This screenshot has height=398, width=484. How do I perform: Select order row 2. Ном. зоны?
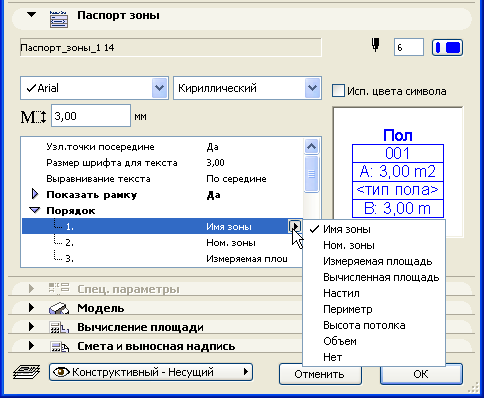(162, 242)
